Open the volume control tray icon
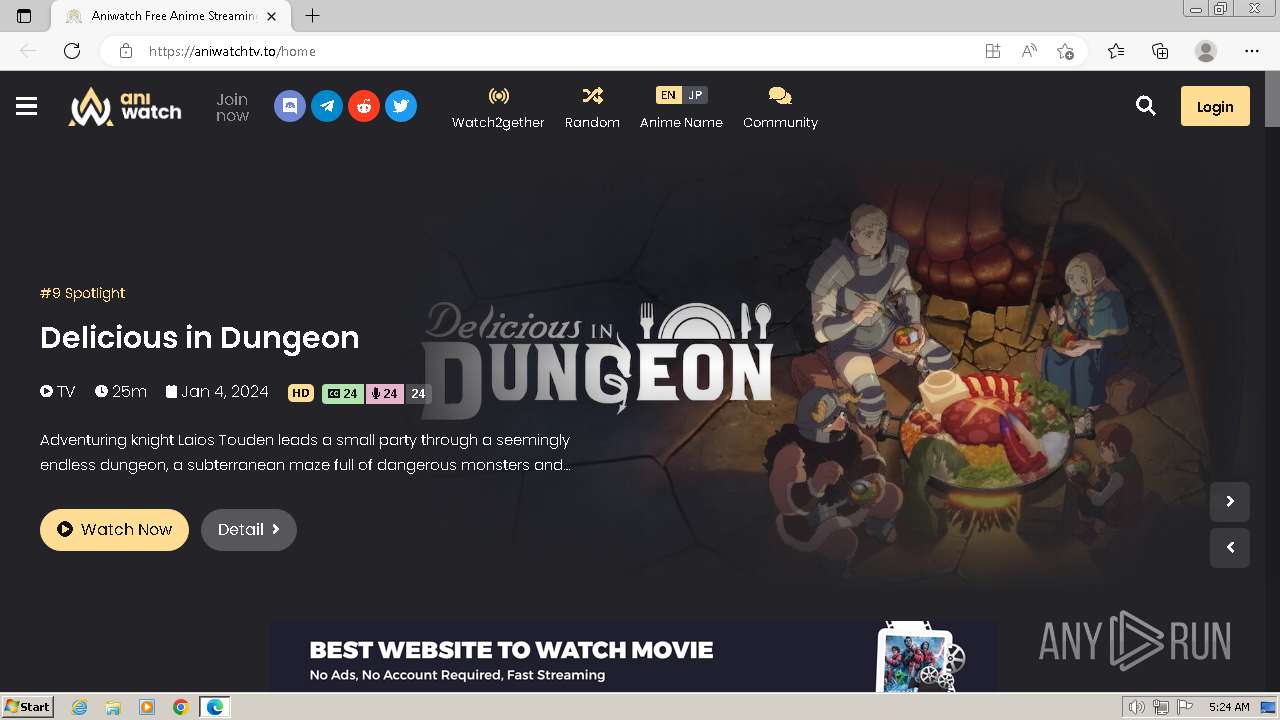This screenshot has width=1280, height=720. click(x=1137, y=707)
